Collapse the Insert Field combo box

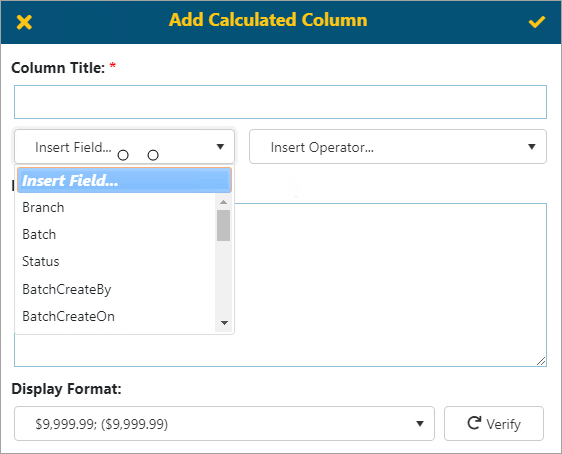(124, 147)
